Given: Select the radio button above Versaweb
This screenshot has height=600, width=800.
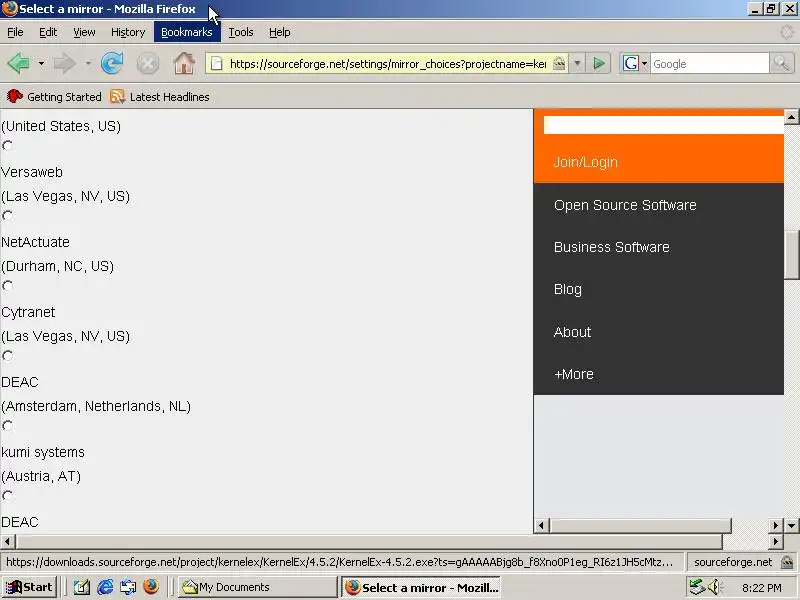Looking at the screenshot, I should [7, 146].
